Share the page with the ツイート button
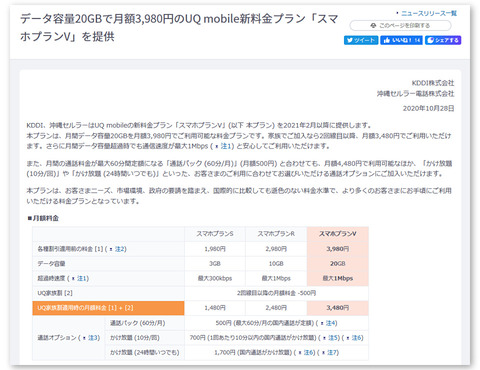The width and height of the screenshot is (480, 370). (361, 40)
